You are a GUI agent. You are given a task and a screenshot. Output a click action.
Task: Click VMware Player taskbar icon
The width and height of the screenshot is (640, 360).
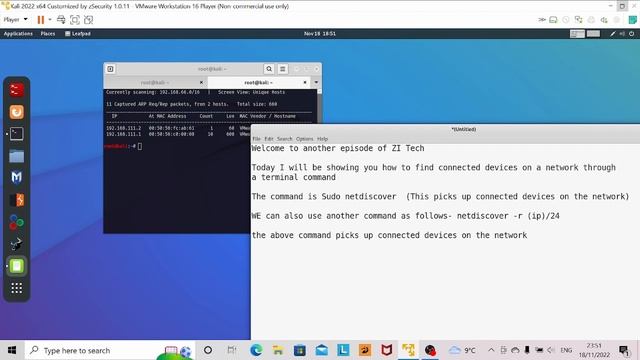(408, 350)
